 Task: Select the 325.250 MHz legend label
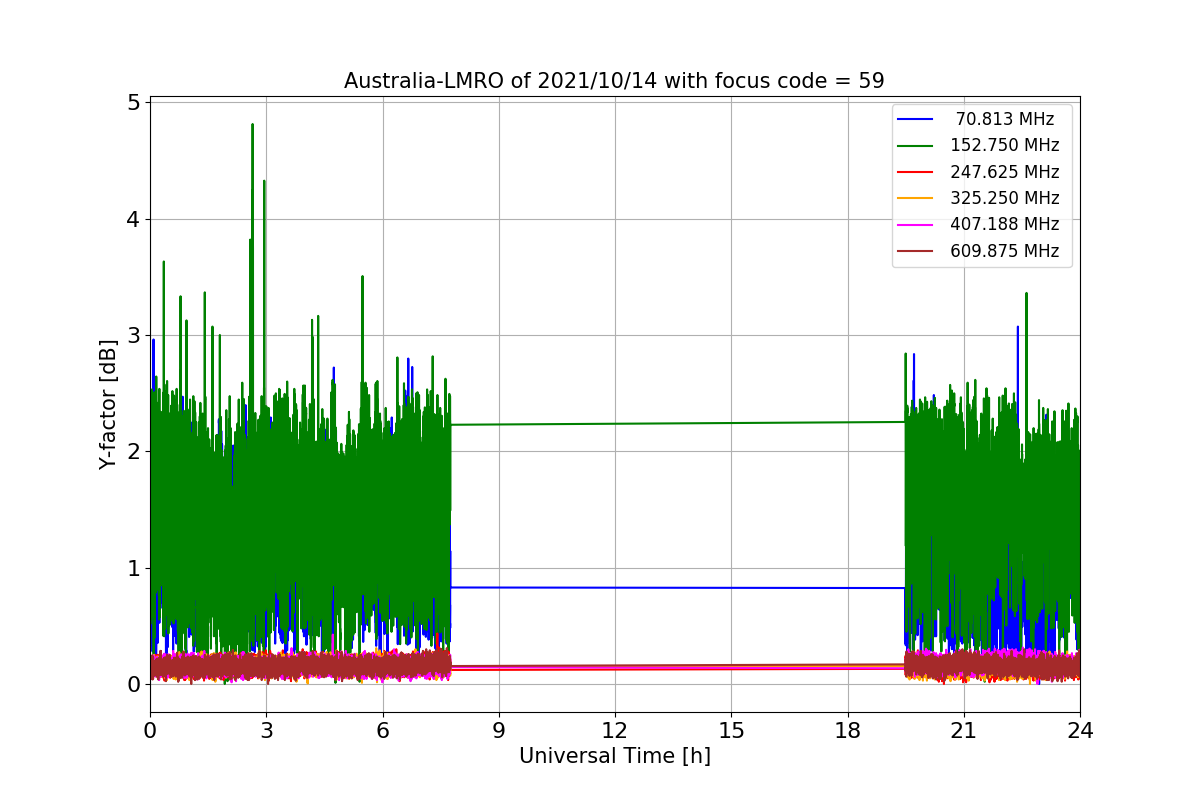tap(1005, 198)
